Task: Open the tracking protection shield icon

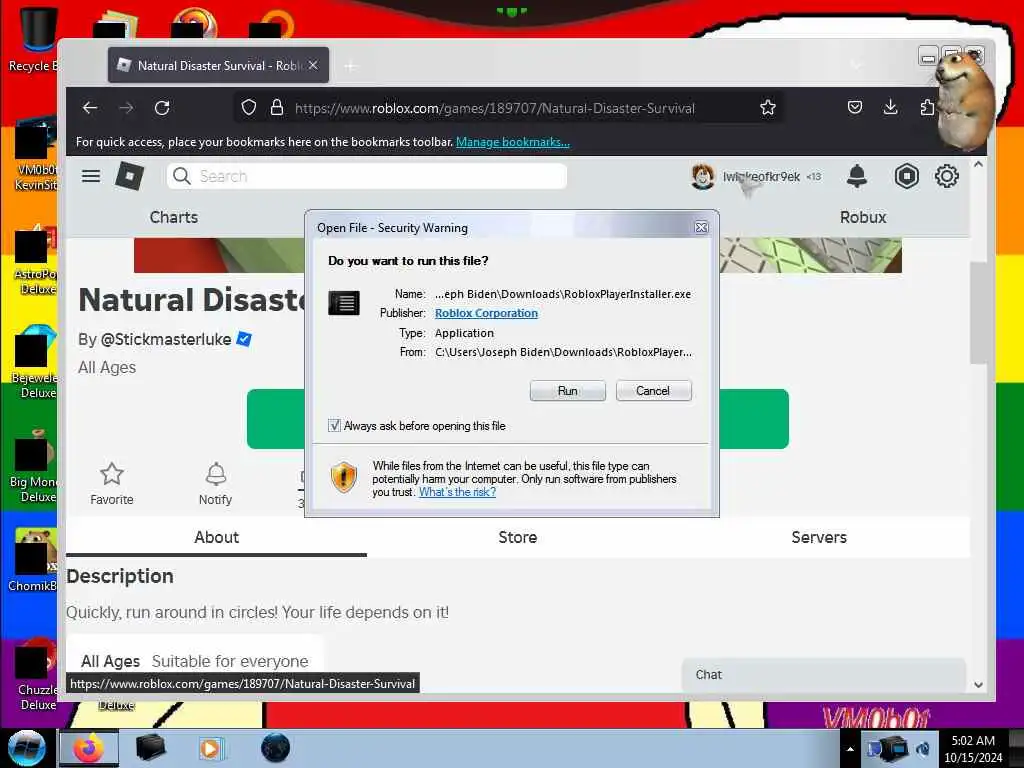Action: (x=248, y=108)
